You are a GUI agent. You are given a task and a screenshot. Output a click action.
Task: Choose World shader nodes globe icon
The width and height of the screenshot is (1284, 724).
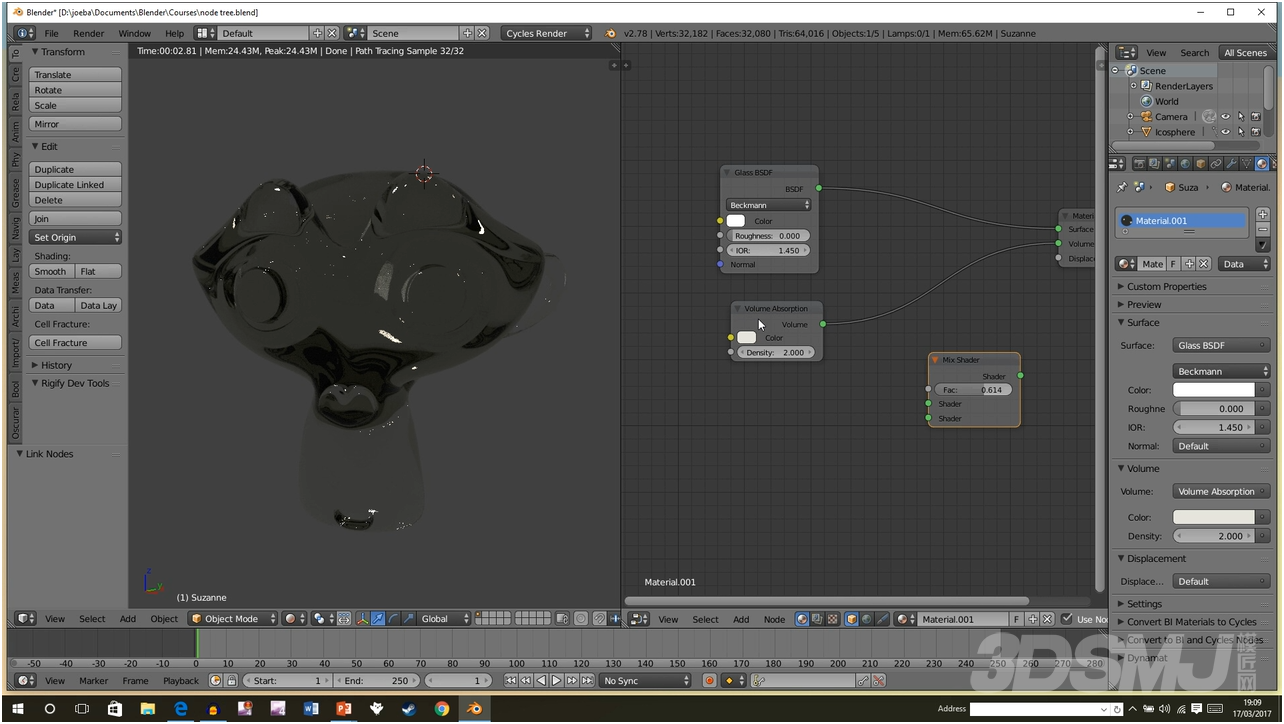(866, 619)
